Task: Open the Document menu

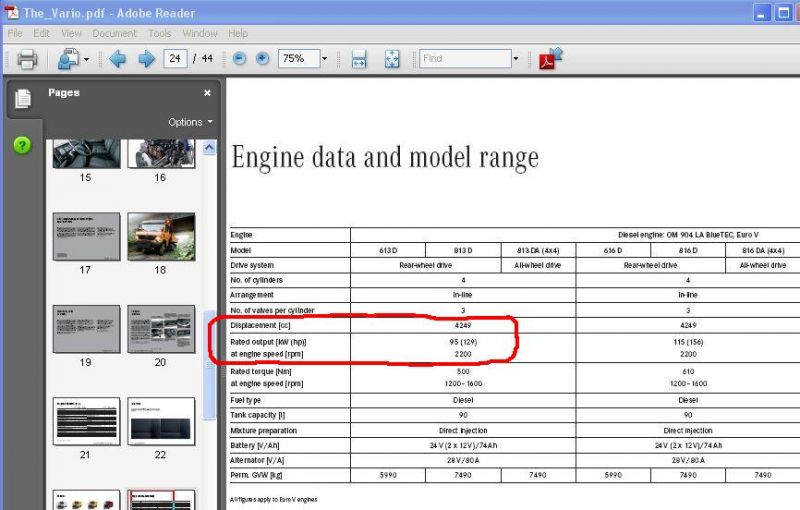Action: coord(114,33)
